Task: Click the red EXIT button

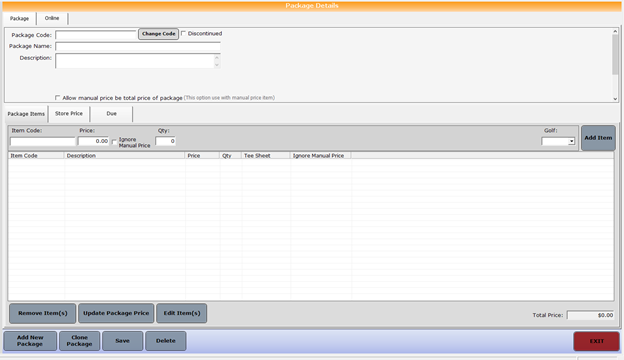Action: coord(596,341)
